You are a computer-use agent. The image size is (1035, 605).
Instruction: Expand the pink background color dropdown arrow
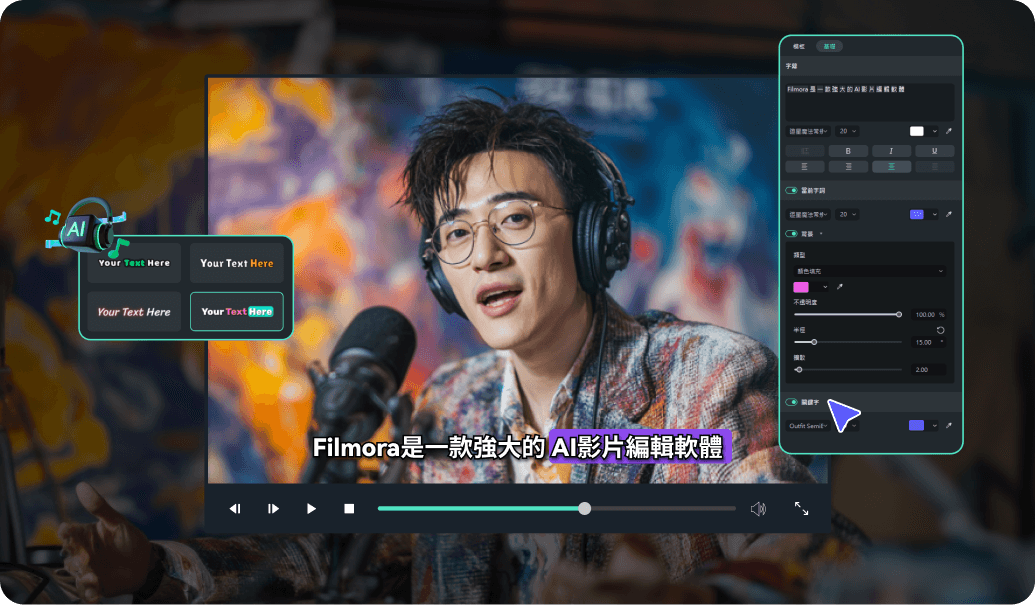pyautogui.click(x=824, y=287)
